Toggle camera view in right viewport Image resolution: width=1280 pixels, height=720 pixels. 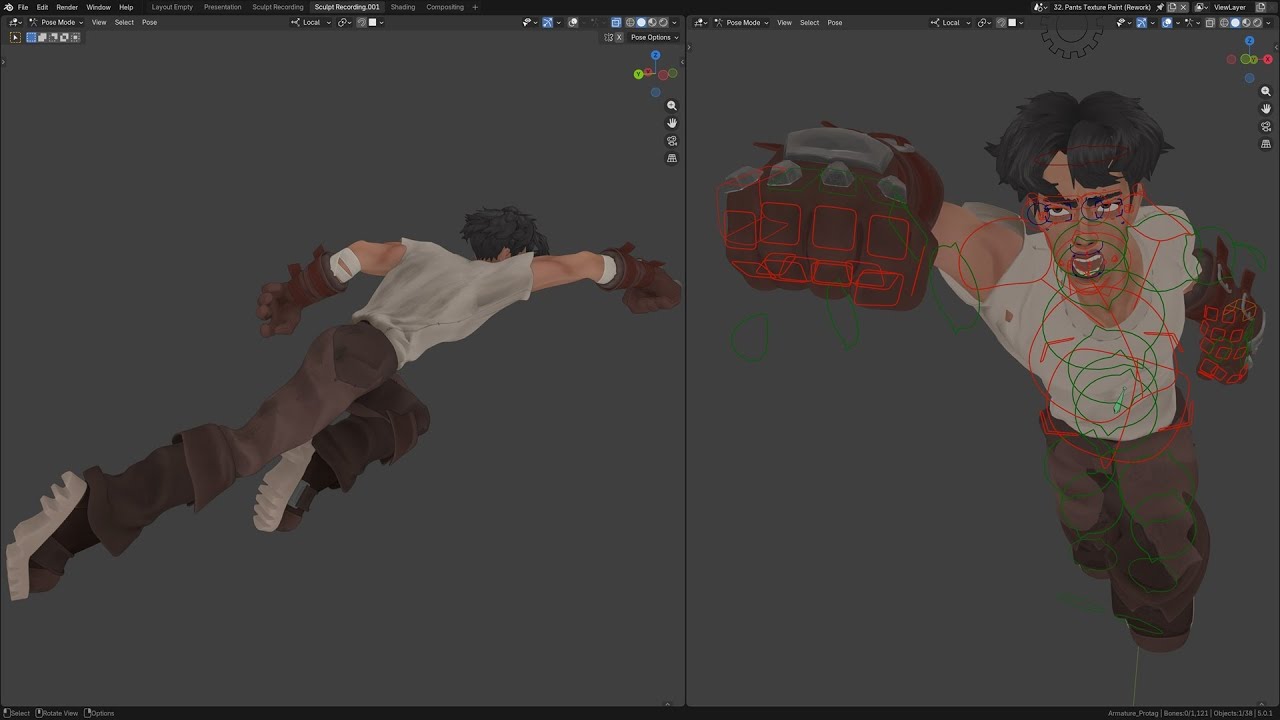(x=1266, y=127)
